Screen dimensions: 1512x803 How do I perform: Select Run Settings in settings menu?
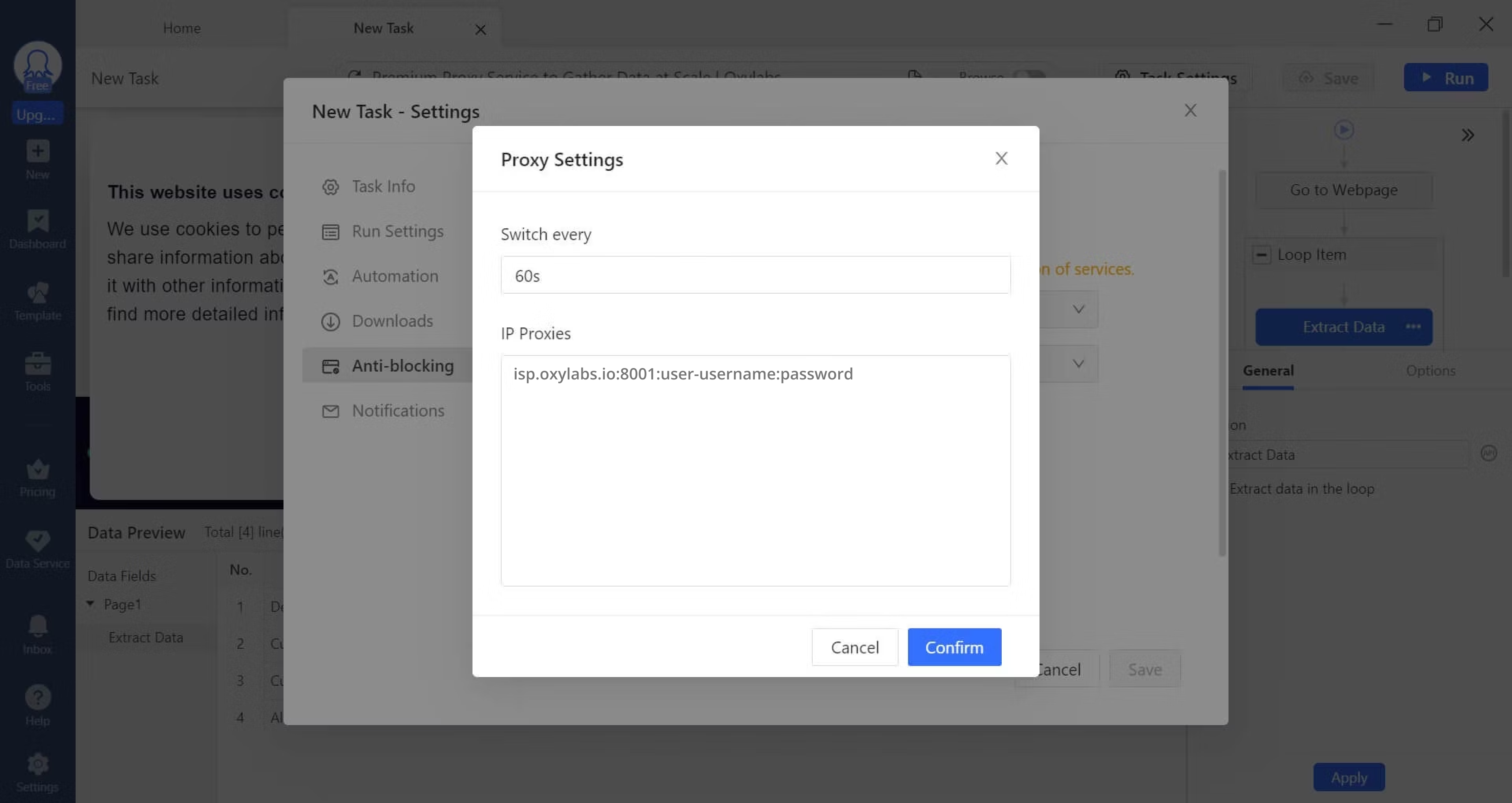pyautogui.click(x=397, y=231)
